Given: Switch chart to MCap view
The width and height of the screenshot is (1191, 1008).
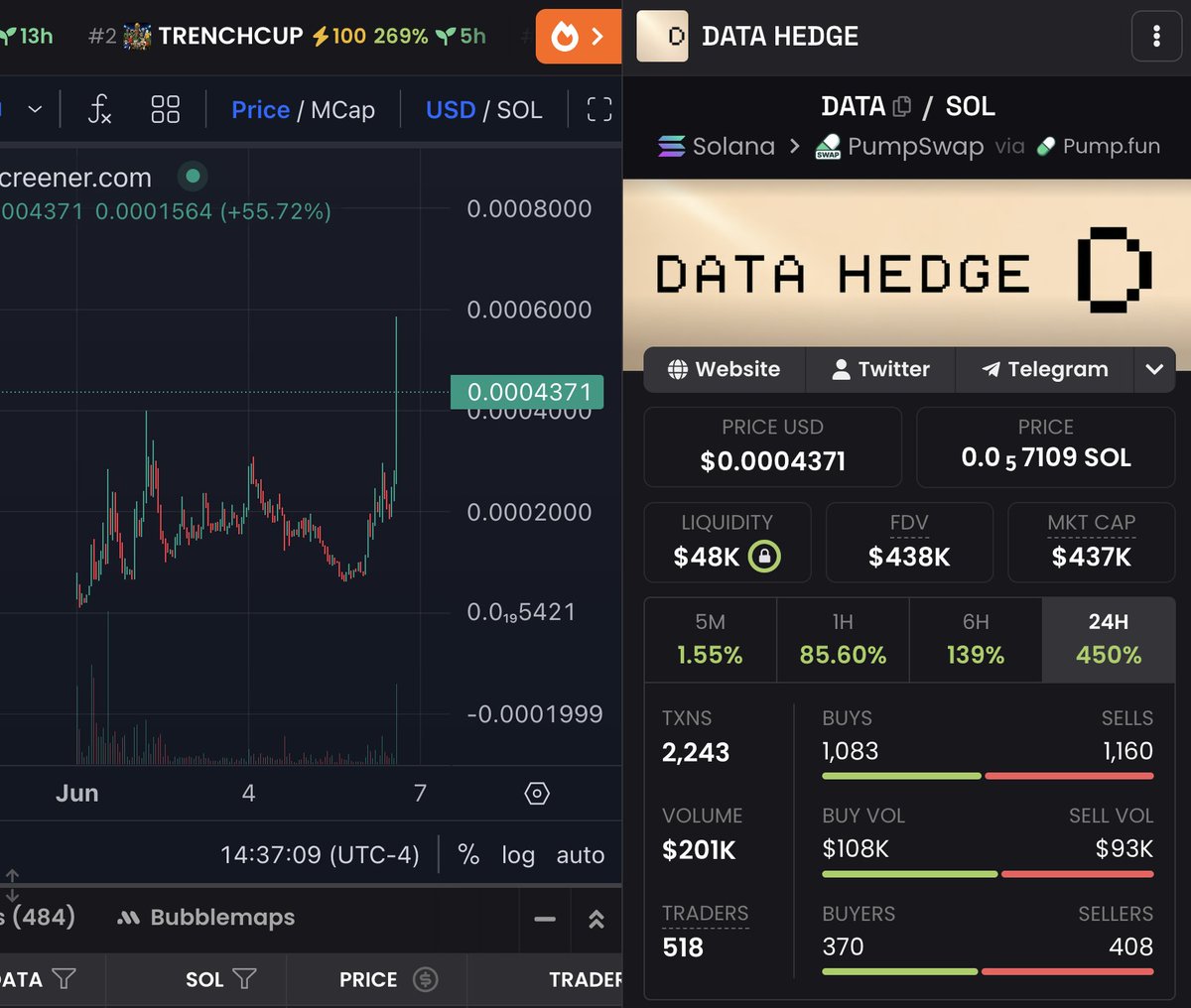Looking at the screenshot, I should 342,109.
